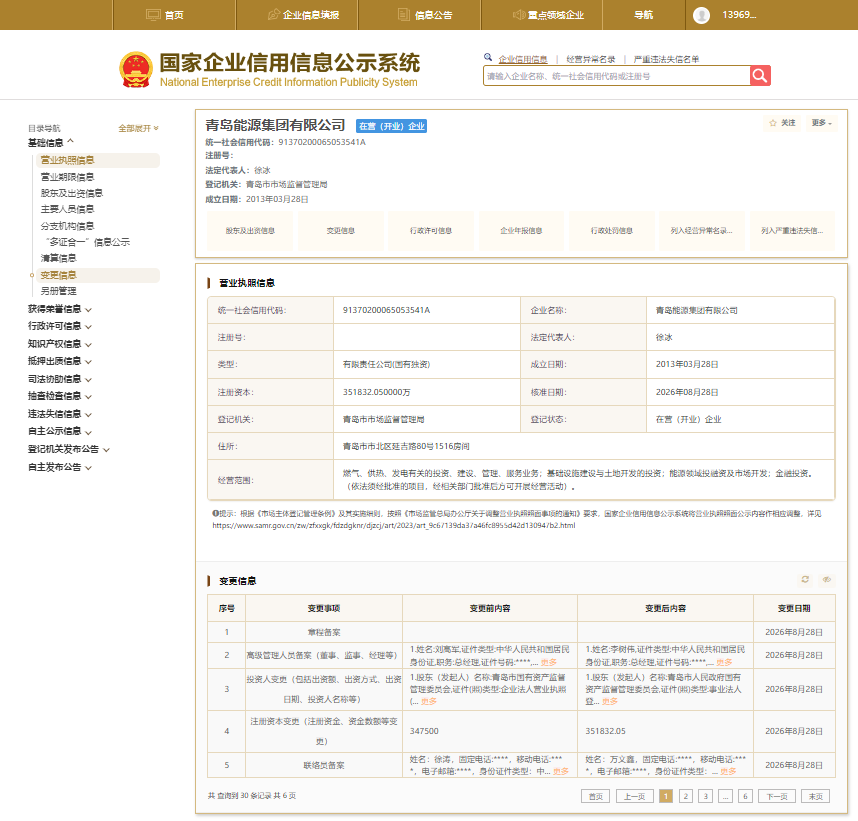Select 清算信息 in sidebar
This screenshot has height=821, width=858.
[59, 258]
